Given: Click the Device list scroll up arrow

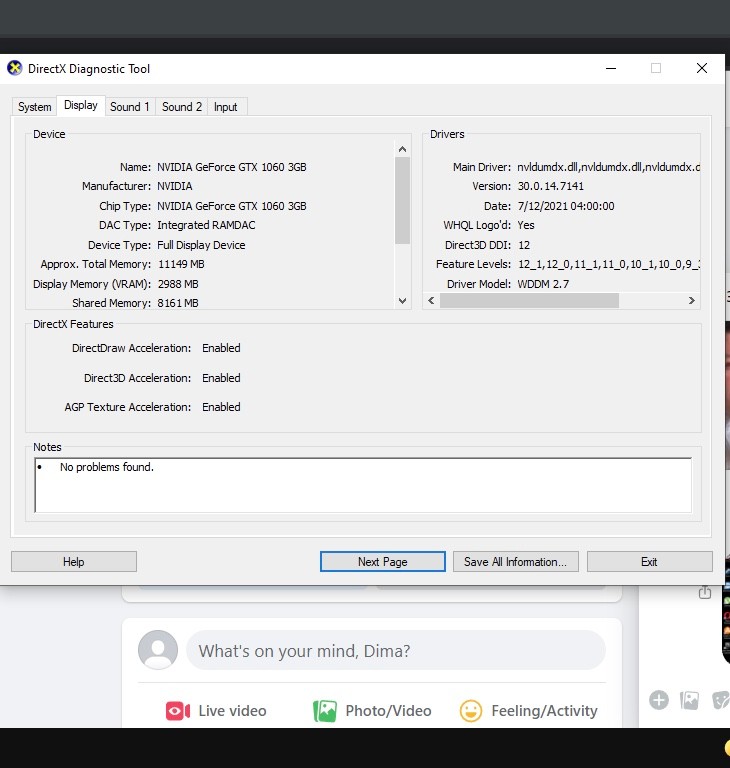Looking at the screenshot, I should point(402,149).
